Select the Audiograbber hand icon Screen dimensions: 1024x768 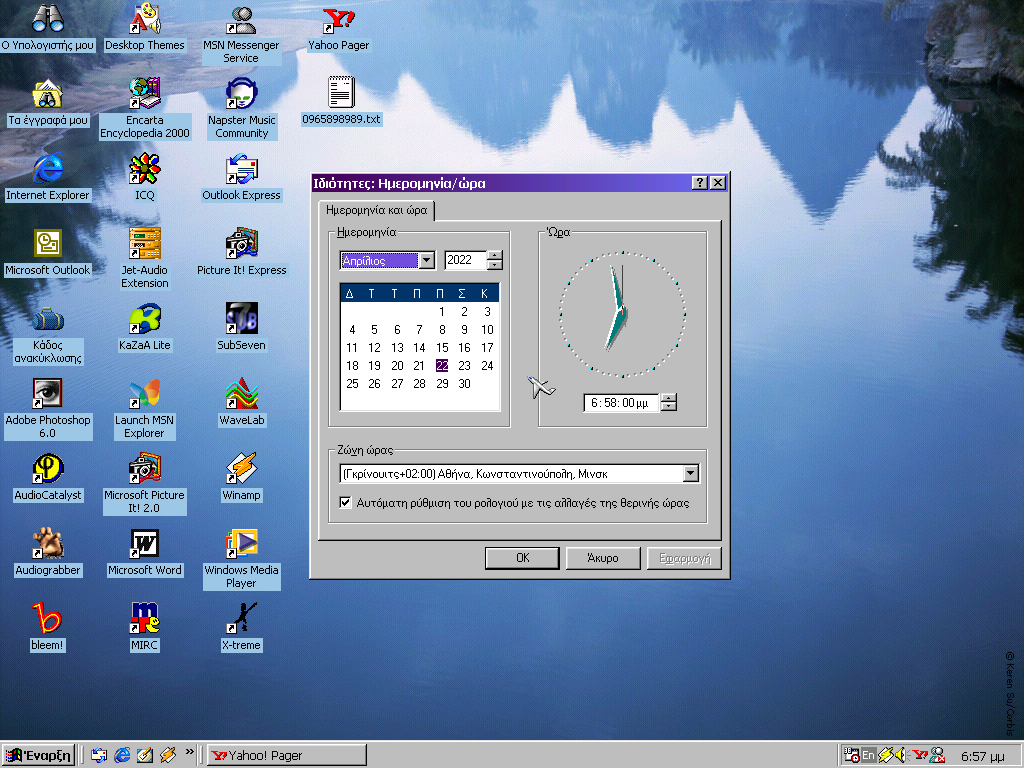click(x=48, y=544)
